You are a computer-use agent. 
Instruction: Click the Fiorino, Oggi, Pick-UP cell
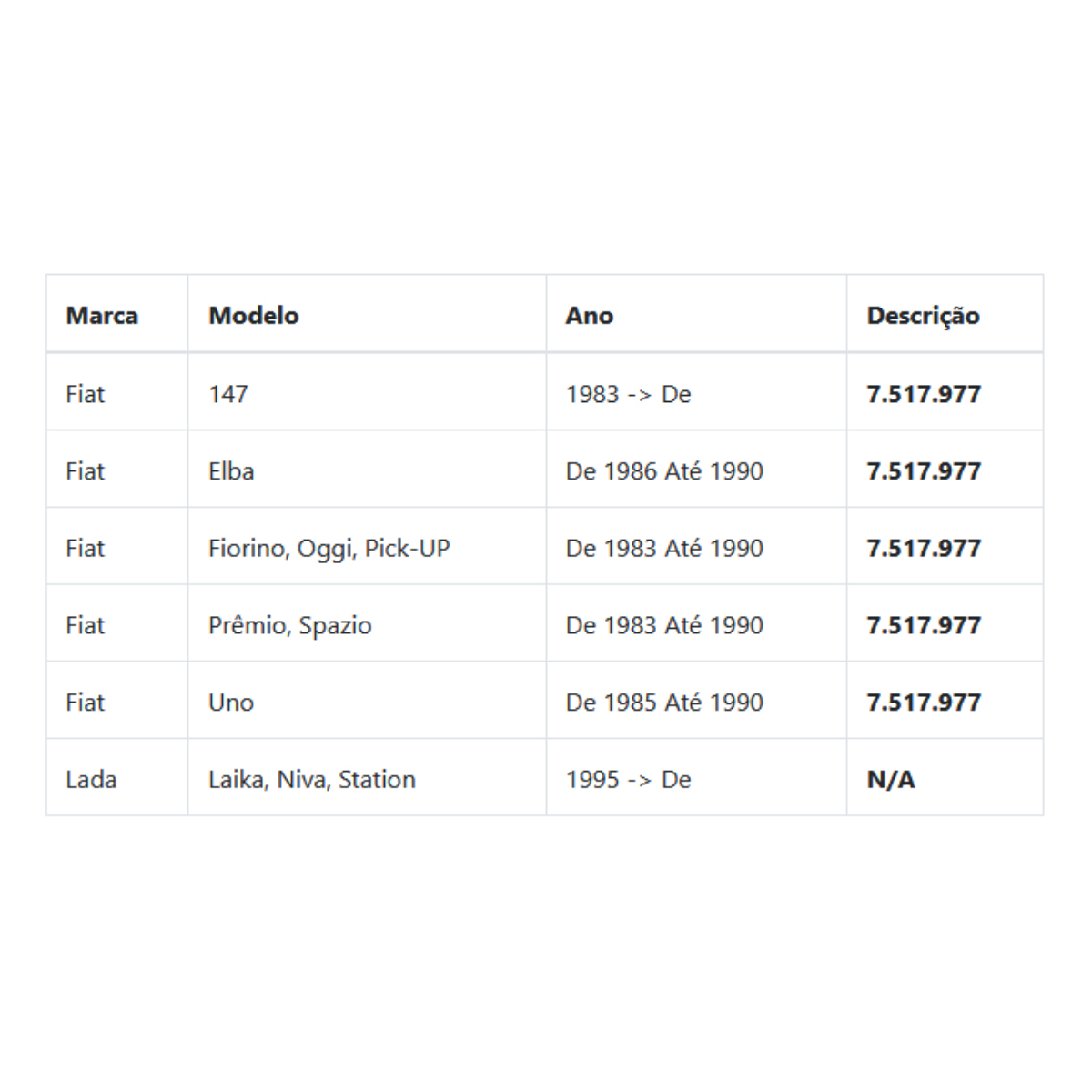click(367, 547)
